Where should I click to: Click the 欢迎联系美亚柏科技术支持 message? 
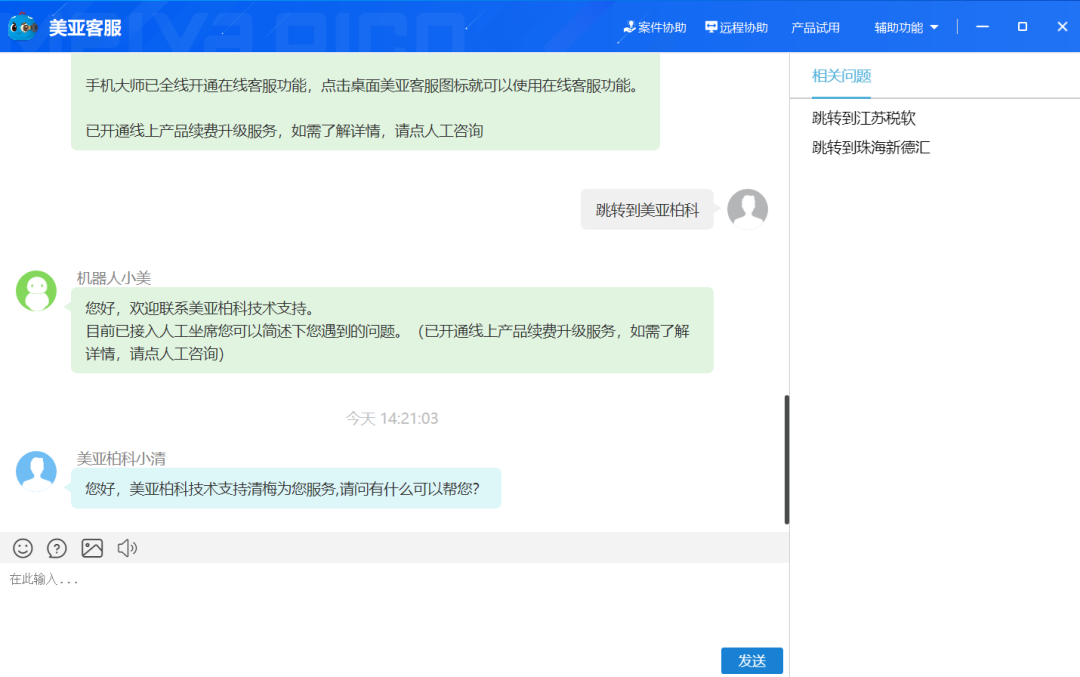pyautogui.click(x=392, y=331)
